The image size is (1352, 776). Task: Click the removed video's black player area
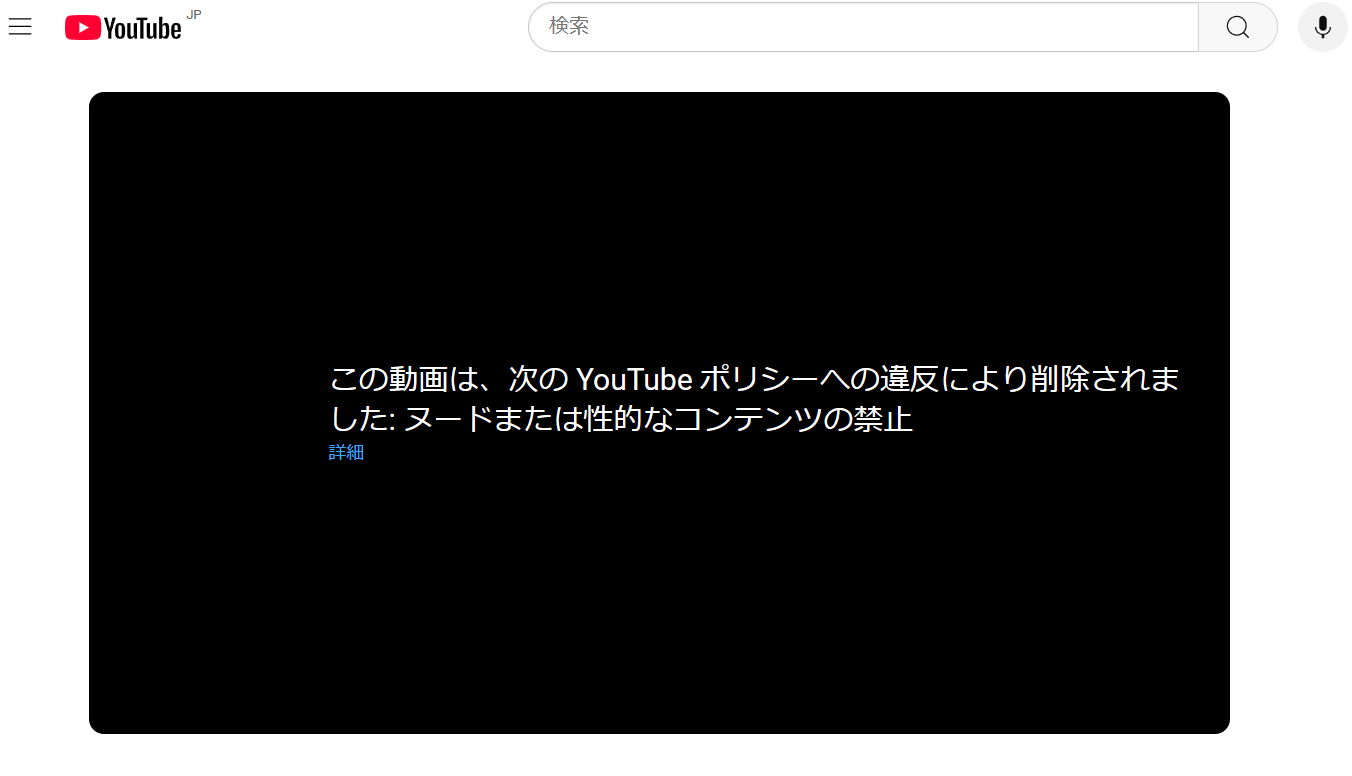click(x=659, y=600)
